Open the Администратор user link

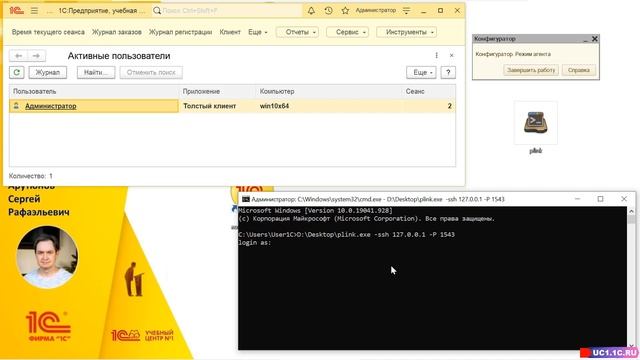[51, 106]
